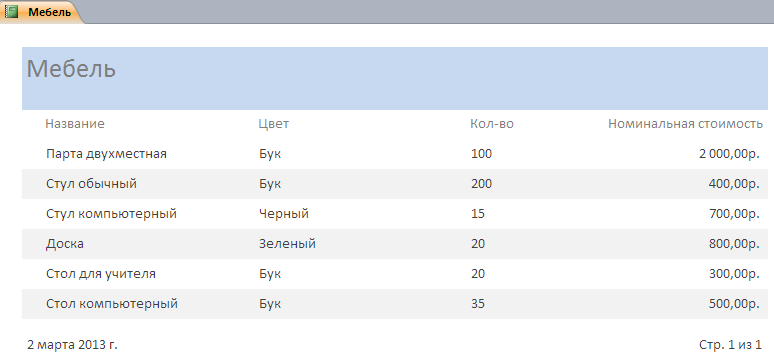The image size is (774, 364).
Task: Click the Цвет column header
Action: coord(273,123)
